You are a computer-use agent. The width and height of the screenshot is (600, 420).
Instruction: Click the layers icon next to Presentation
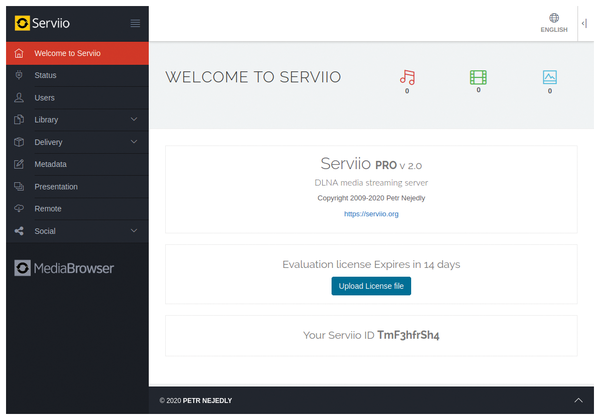pos(19,186)
